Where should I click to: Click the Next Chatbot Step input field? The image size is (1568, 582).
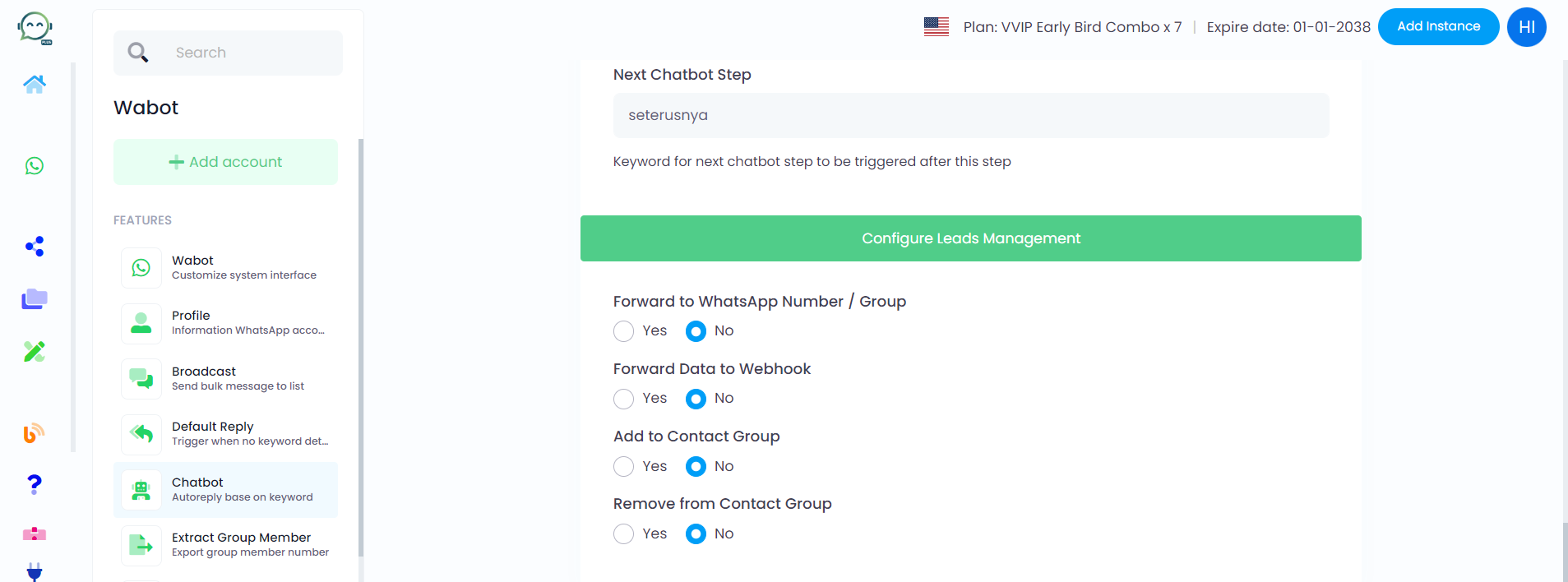coord(970,115)
